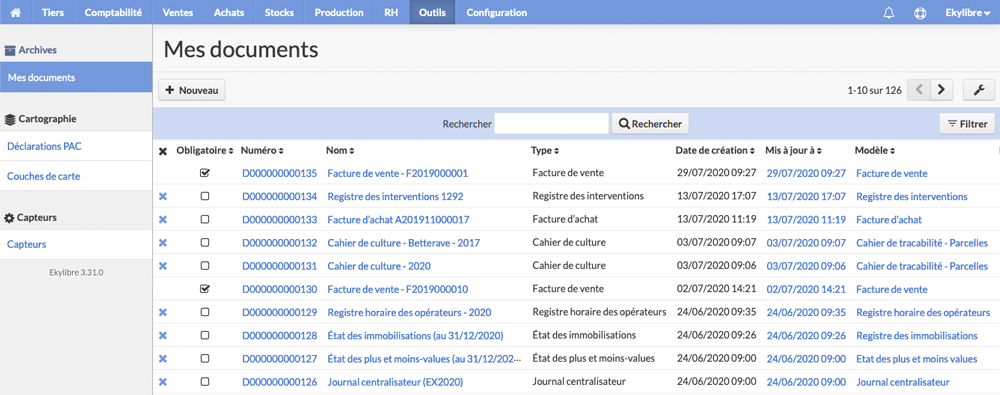
Task: Open Cahier de culture - Betterave - 2017
Action: [404, 243]
